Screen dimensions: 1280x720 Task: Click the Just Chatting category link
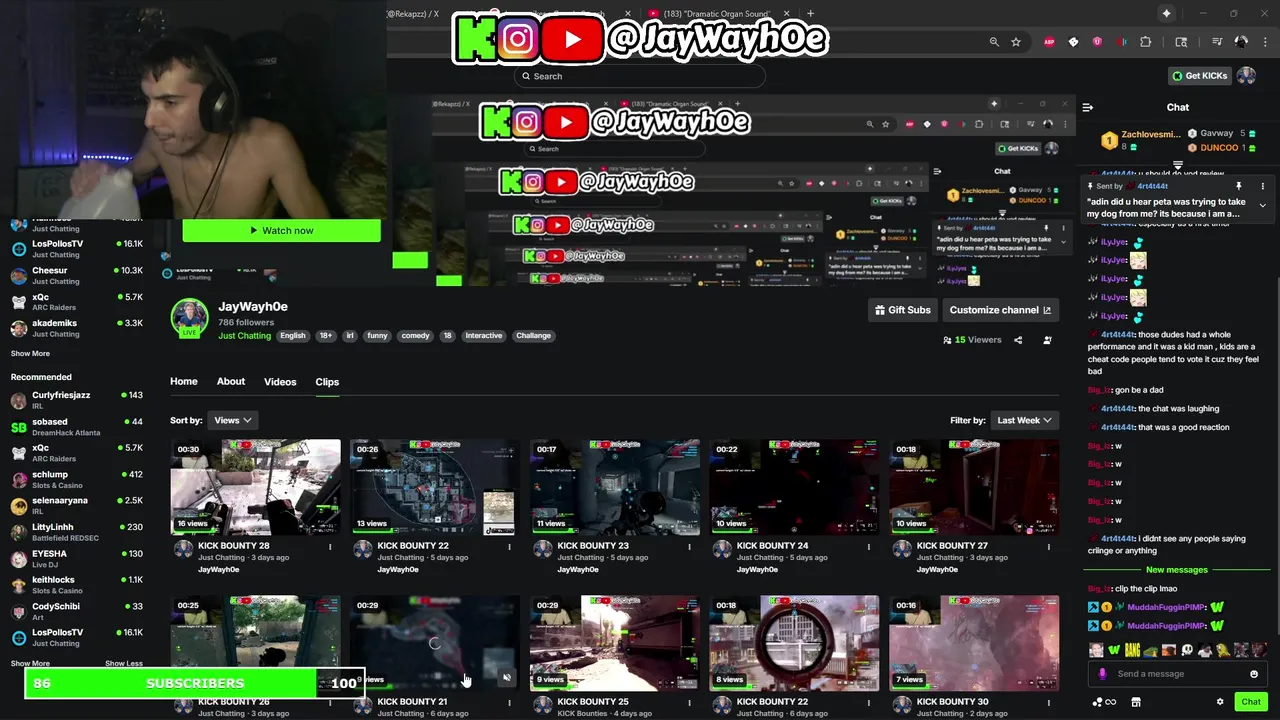[x=244, y=336]
